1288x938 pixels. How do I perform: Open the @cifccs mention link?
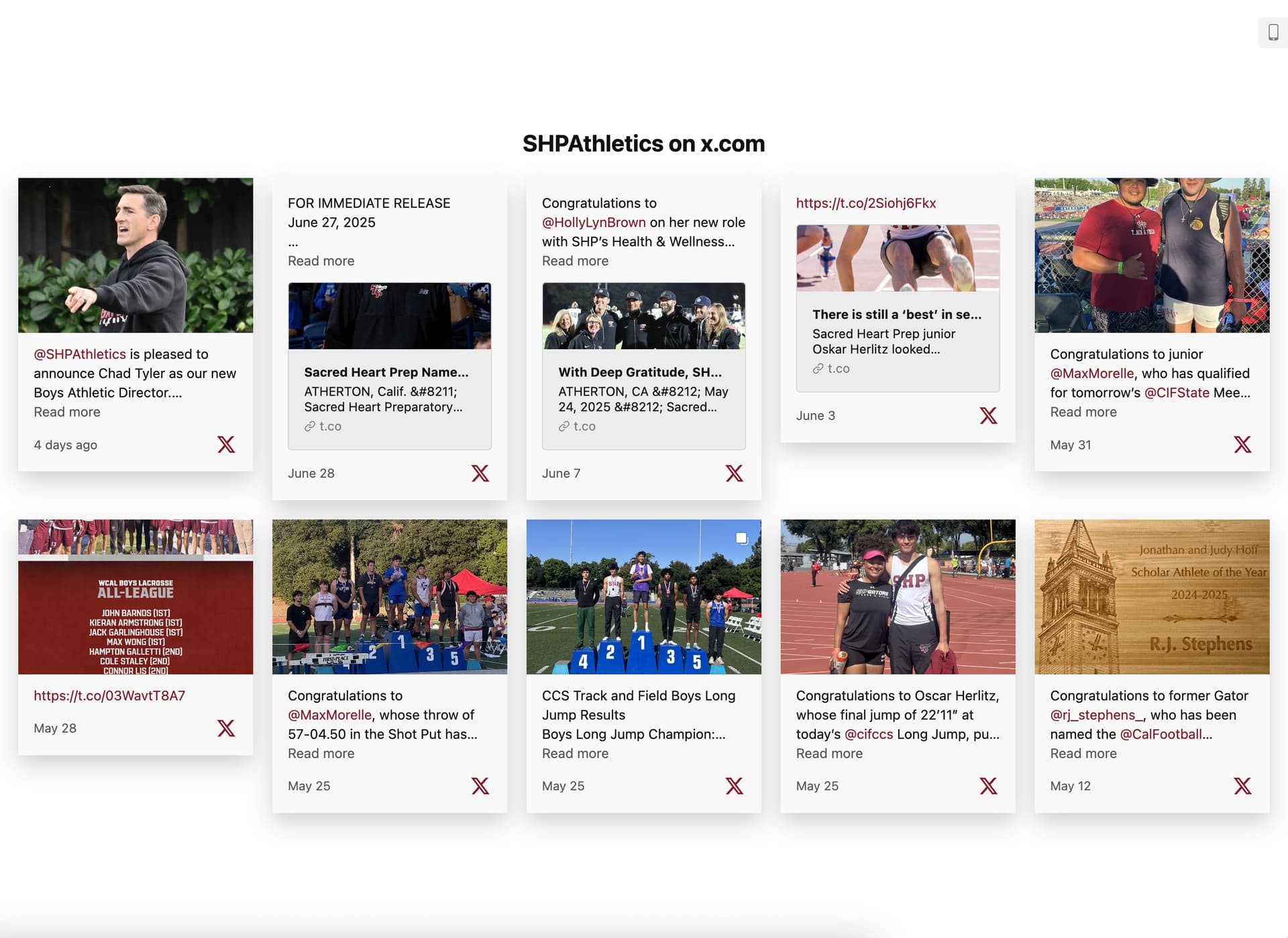coord(869,734)
